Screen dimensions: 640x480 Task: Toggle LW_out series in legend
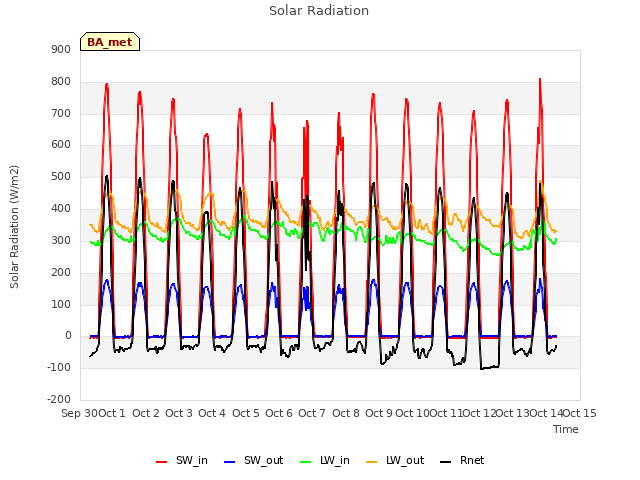pos(395,460)
